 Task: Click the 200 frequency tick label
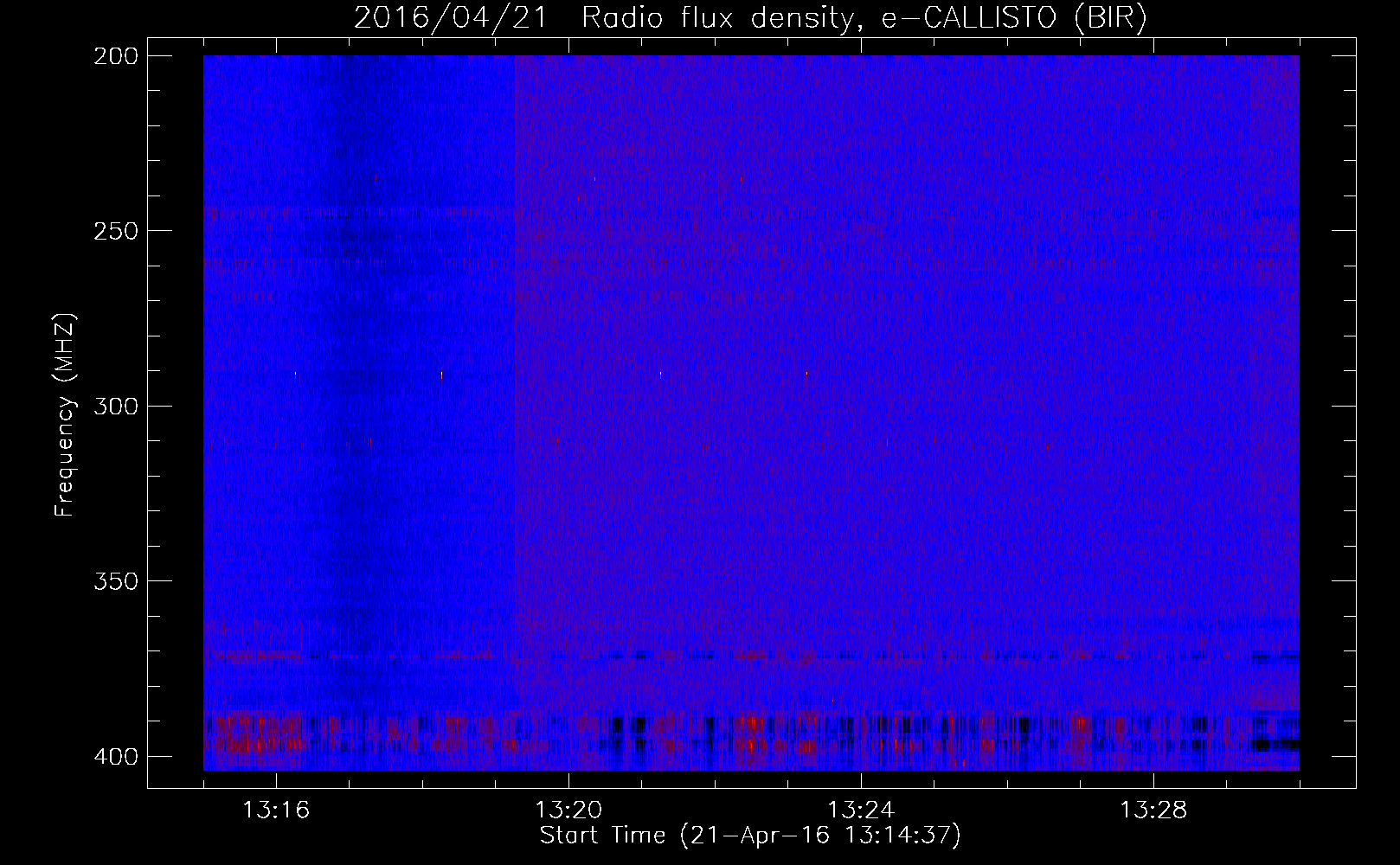115,56
